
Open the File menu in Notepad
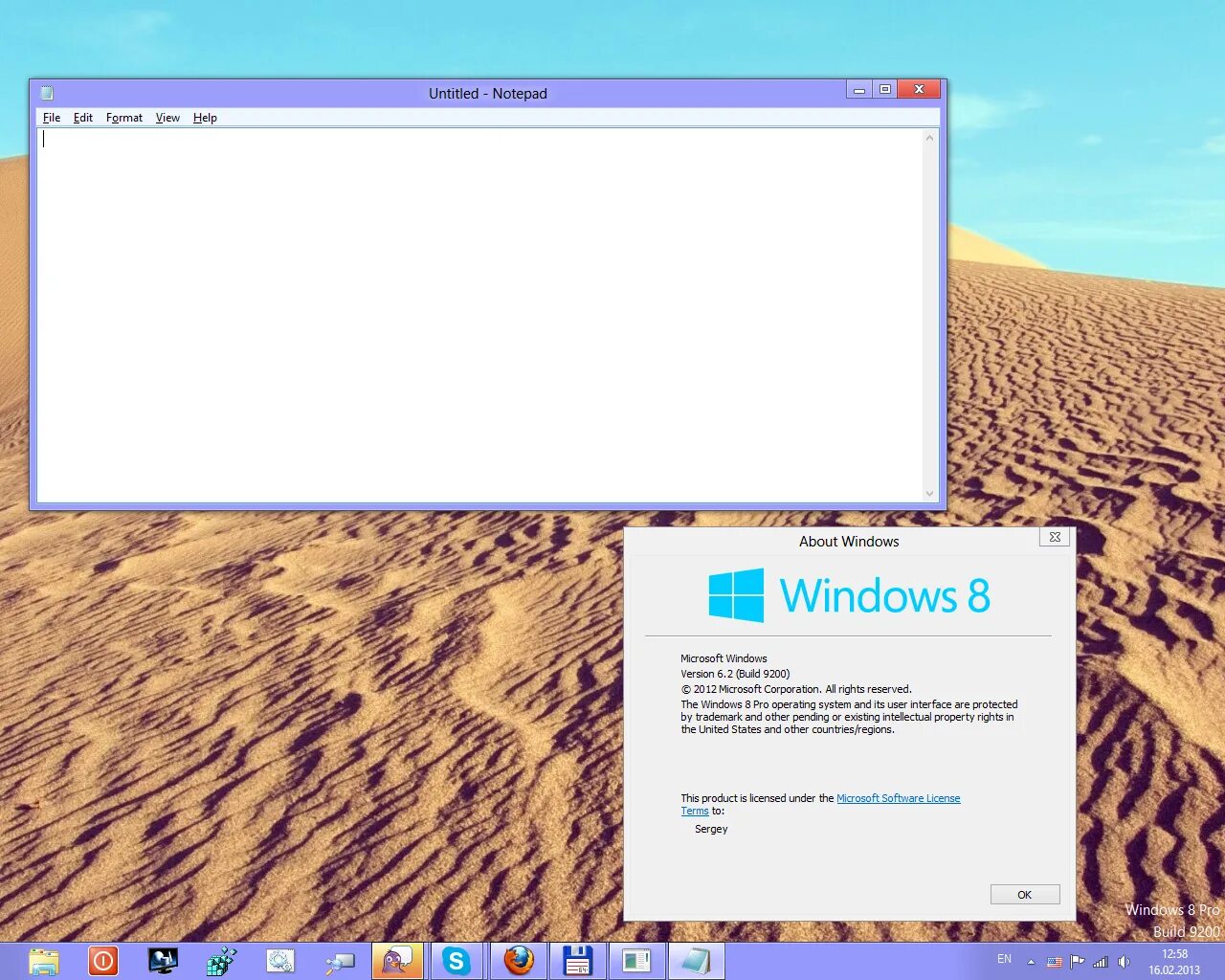tap(52, 118)
